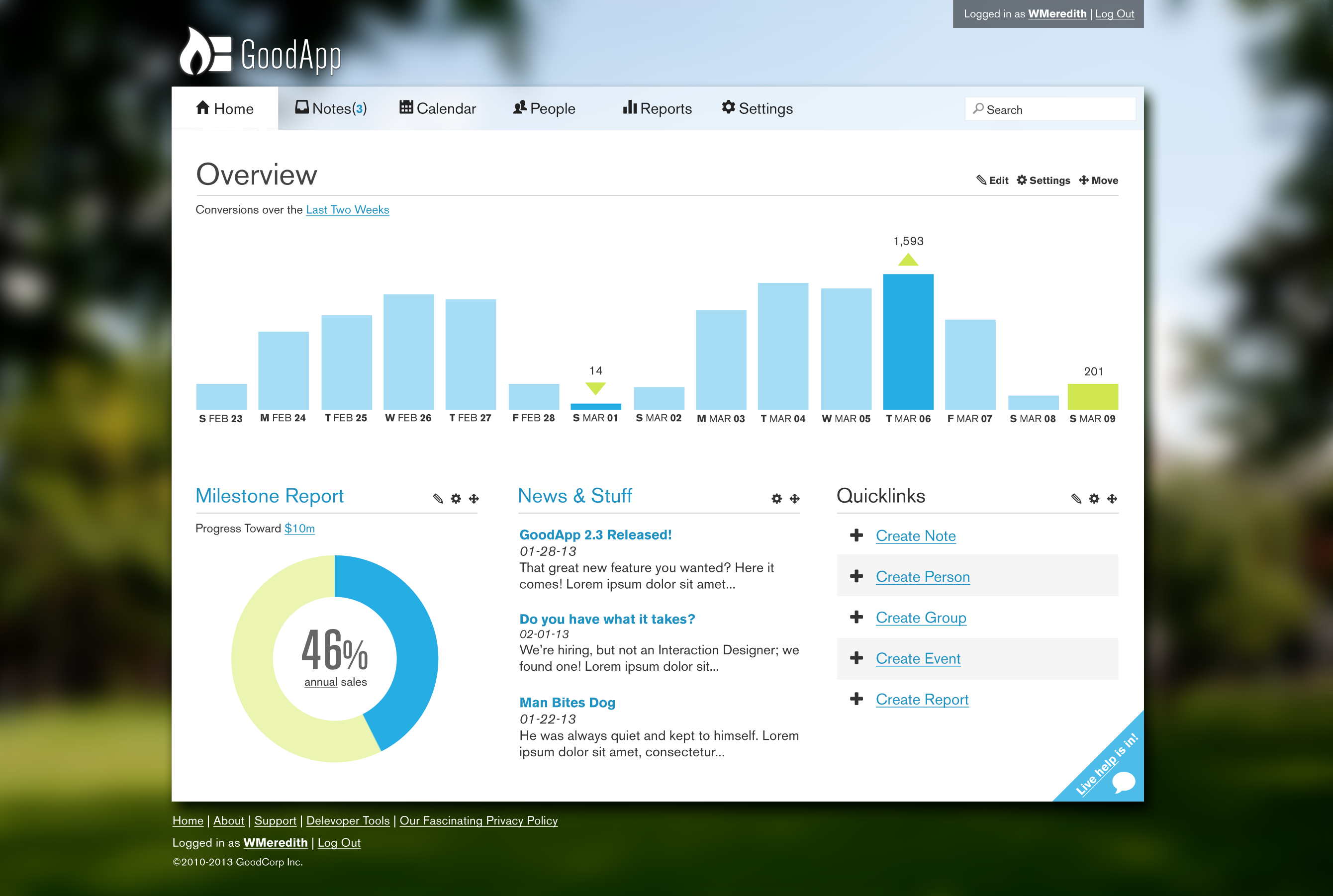This screenshot has width=1333, height=896.
Task: Switch to the Calendar tab
Action: pyautogui.click(x=437, y=108)
